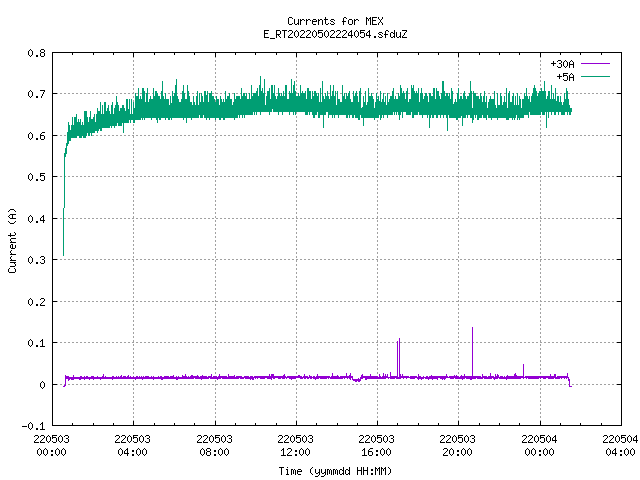Click the -0.1 y-axis tick label
This screenshot has width=640, height=480.
pyautogui.click(x=33, y=426)
